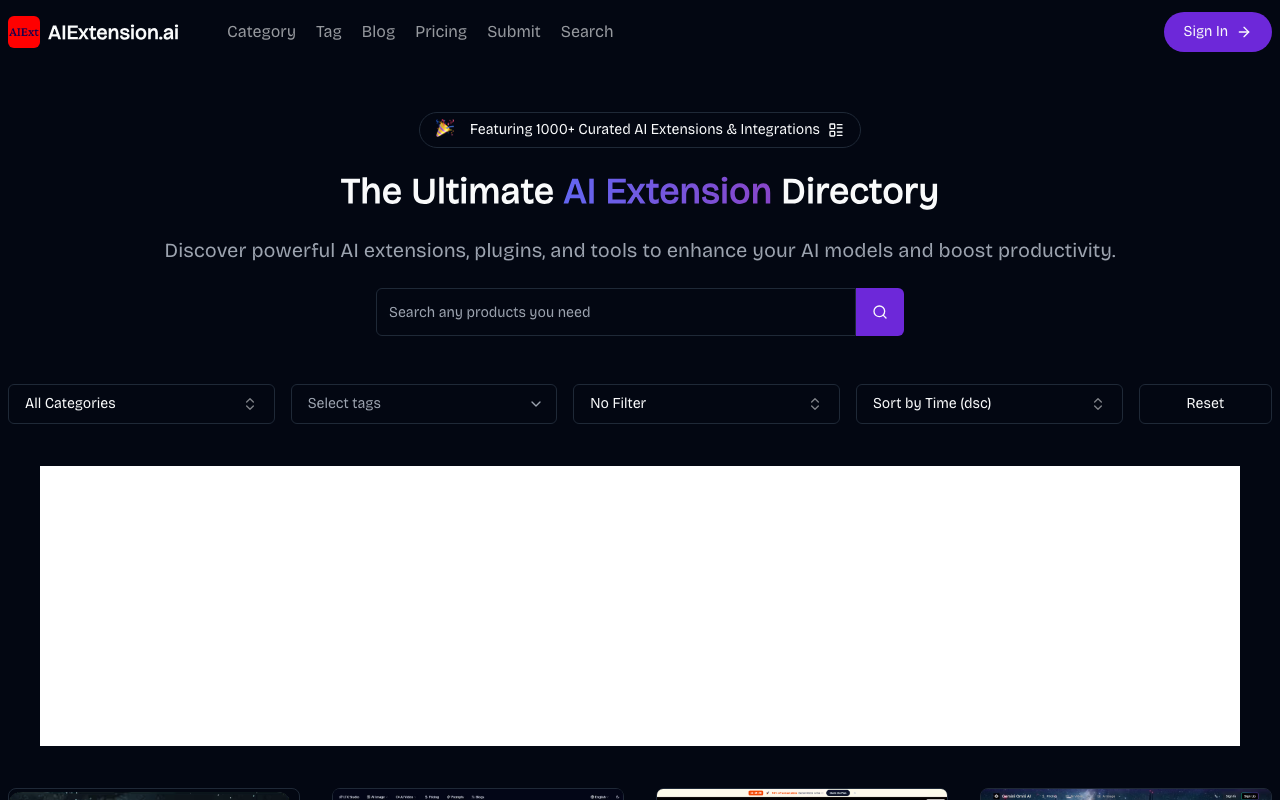
Task: Open the Featuring 1000+ Curated AI Extensions banner
Action: (x=640, y=130)
